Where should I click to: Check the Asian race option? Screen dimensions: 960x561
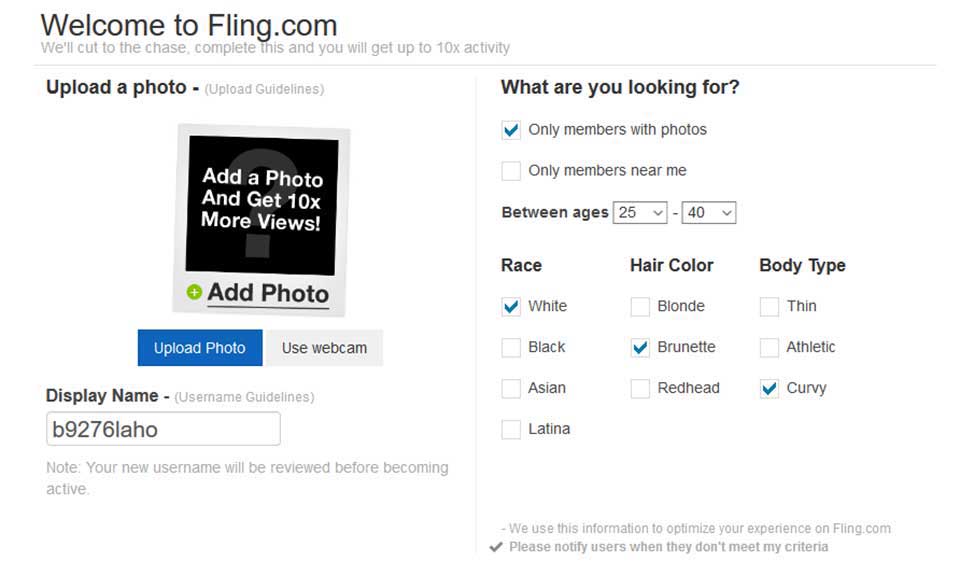511,389
